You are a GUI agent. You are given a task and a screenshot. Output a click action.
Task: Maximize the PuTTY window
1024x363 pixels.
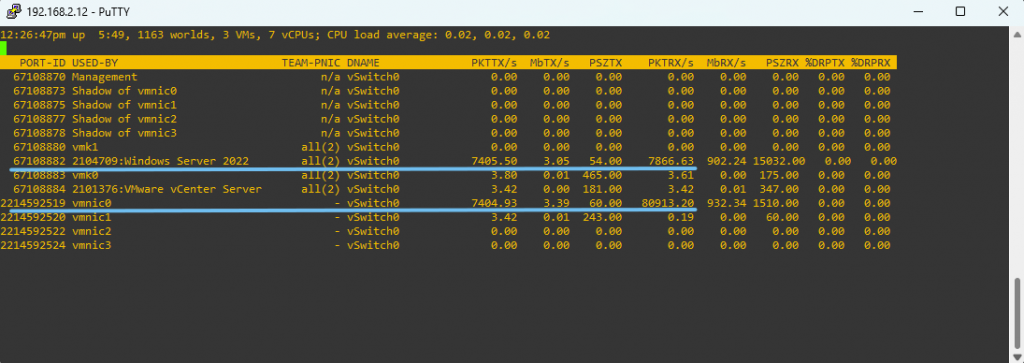pyautogui.click(x=960, y=11)
